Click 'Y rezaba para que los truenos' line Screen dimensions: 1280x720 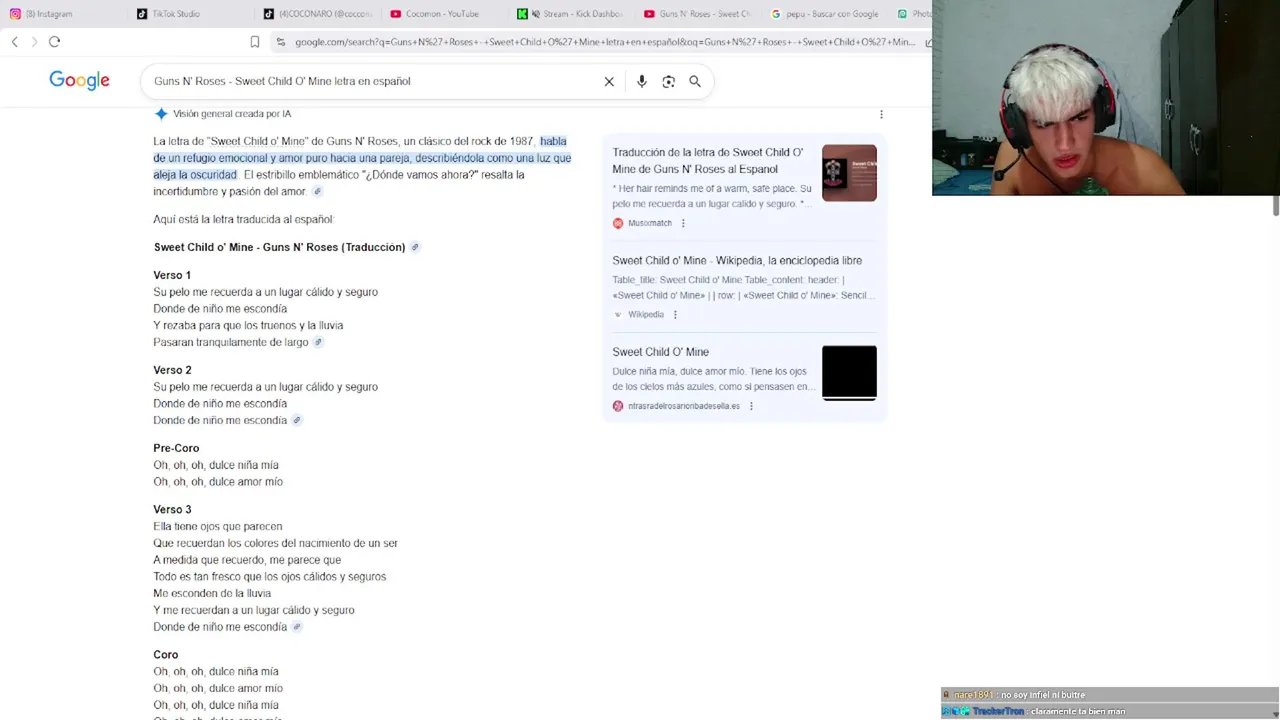tap(248, 325)
